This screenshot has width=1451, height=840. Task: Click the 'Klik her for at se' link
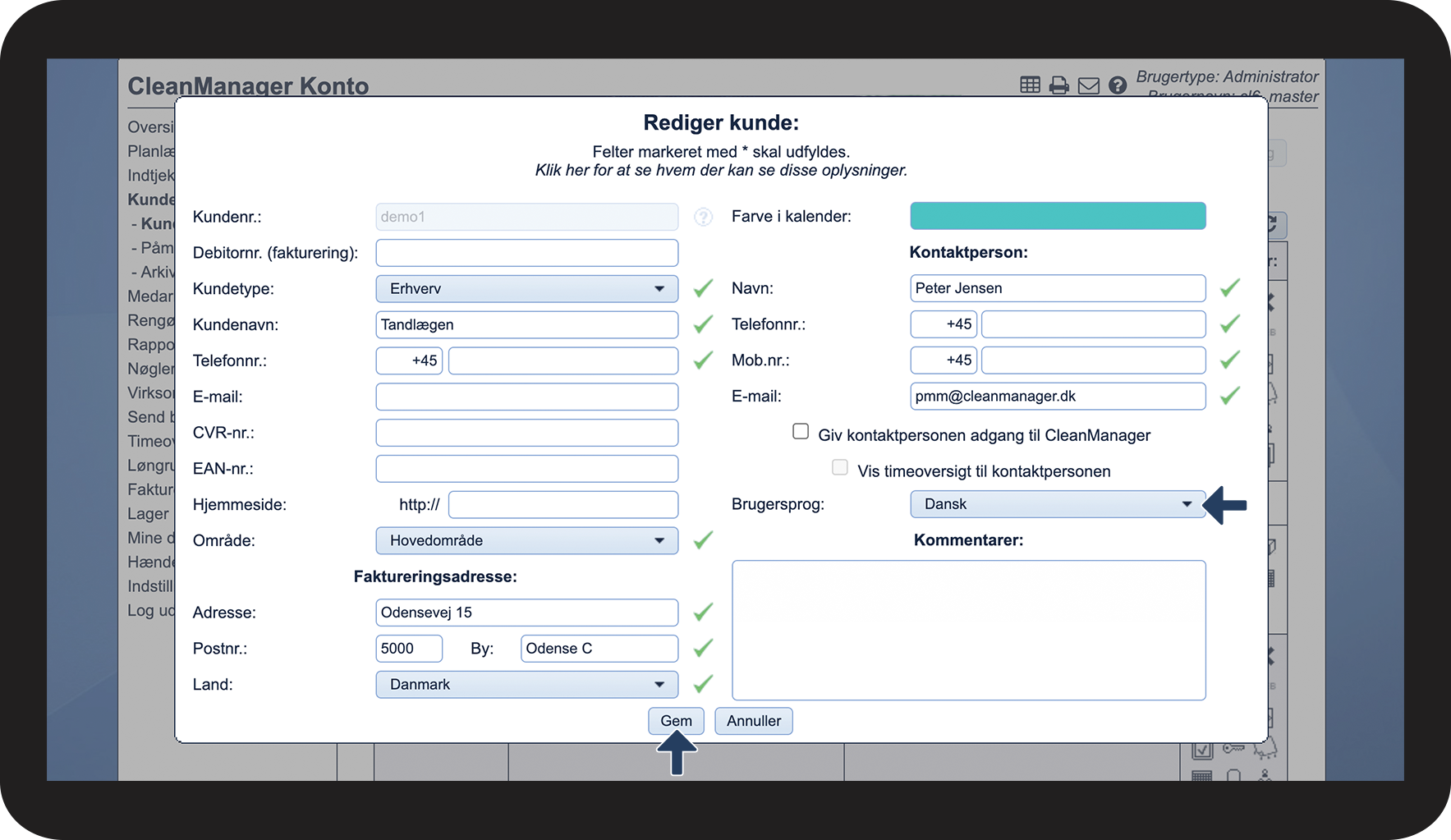pyautogui.click(x=721, y=171)
